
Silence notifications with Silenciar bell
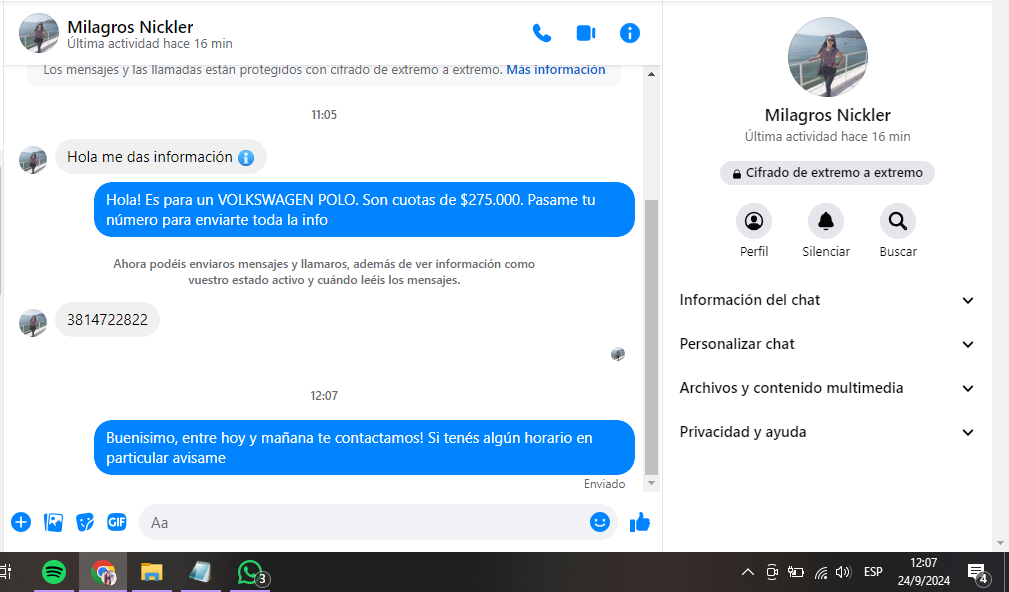pos(825,221)
